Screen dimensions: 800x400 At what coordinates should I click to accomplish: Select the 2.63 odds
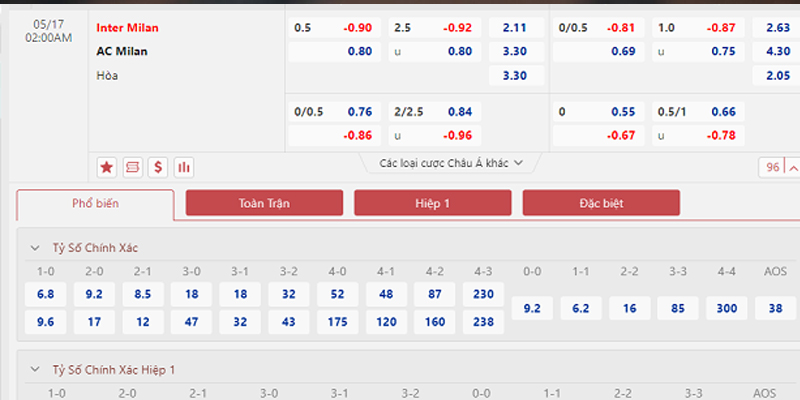pos(777,28)
